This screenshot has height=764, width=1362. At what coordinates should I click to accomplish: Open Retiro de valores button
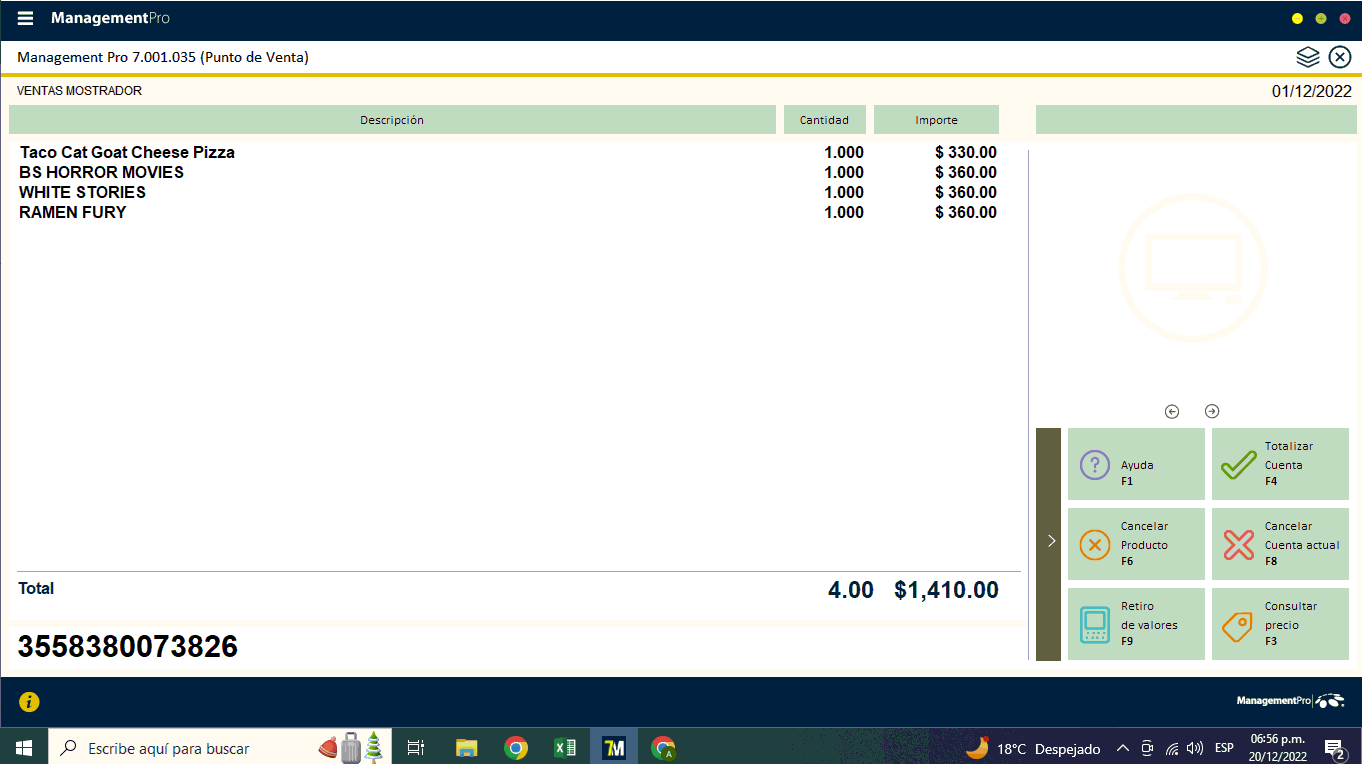click(x=1136, y=624)
